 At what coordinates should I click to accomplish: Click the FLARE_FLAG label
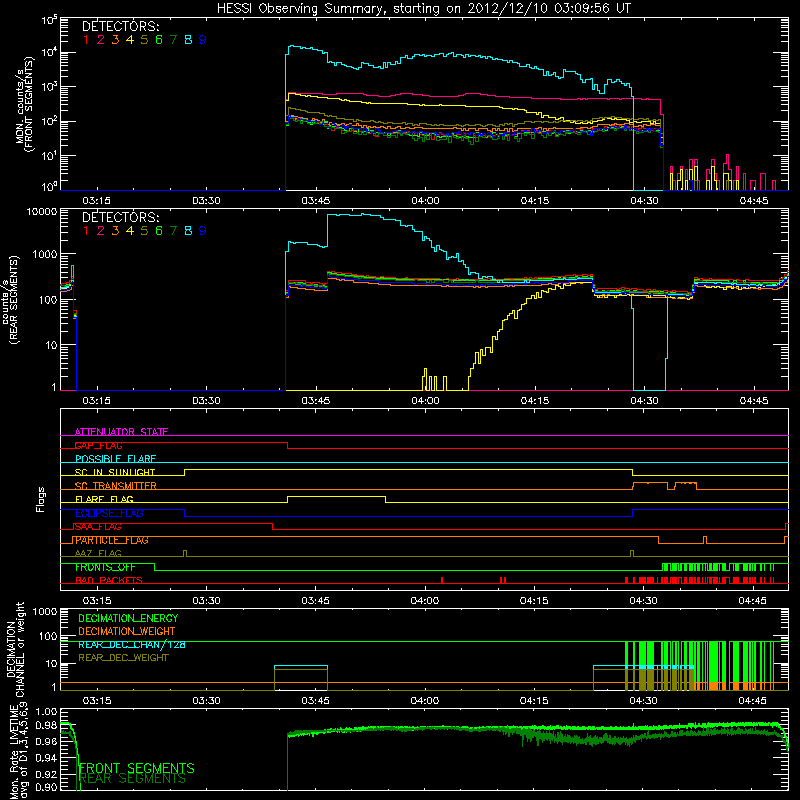point(104,499)
